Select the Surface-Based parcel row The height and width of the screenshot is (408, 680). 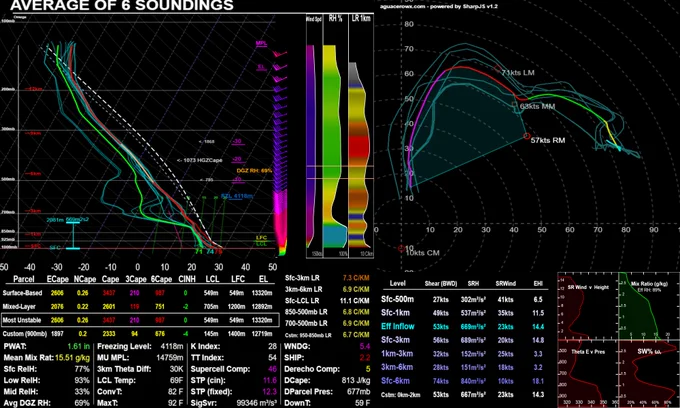[x=139, y=293]
